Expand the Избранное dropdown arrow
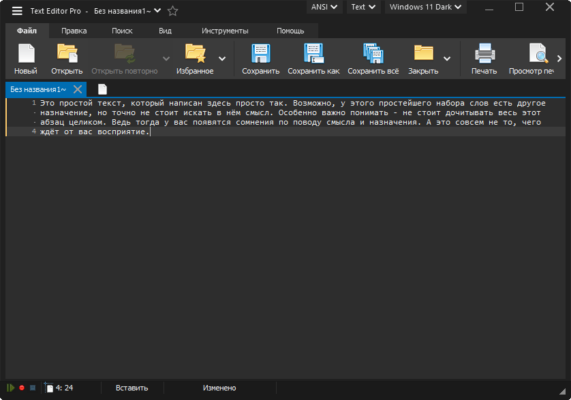 222,59
